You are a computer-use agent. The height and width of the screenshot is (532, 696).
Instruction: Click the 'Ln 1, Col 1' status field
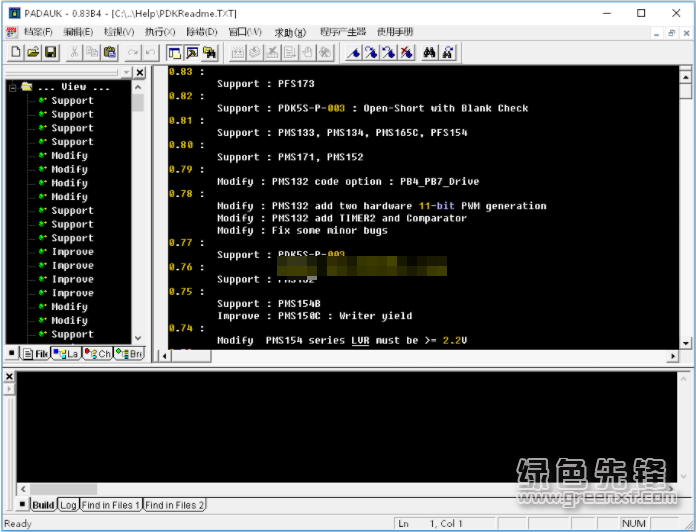[x=445, y=524]
